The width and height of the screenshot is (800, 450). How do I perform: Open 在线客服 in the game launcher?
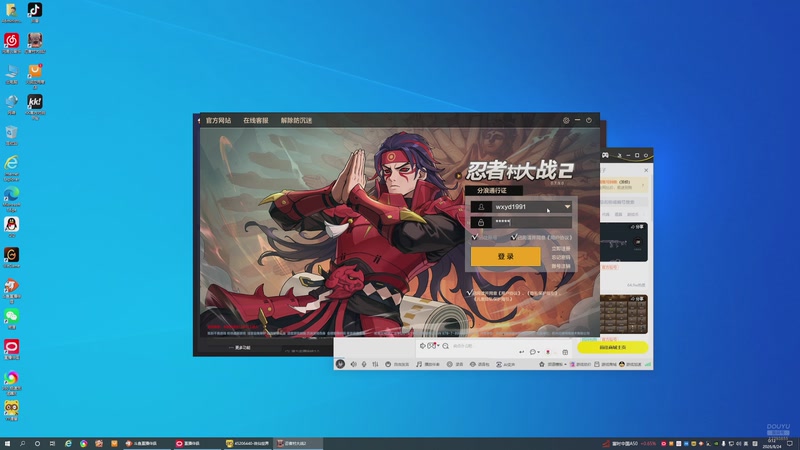(x=256, y=120)
